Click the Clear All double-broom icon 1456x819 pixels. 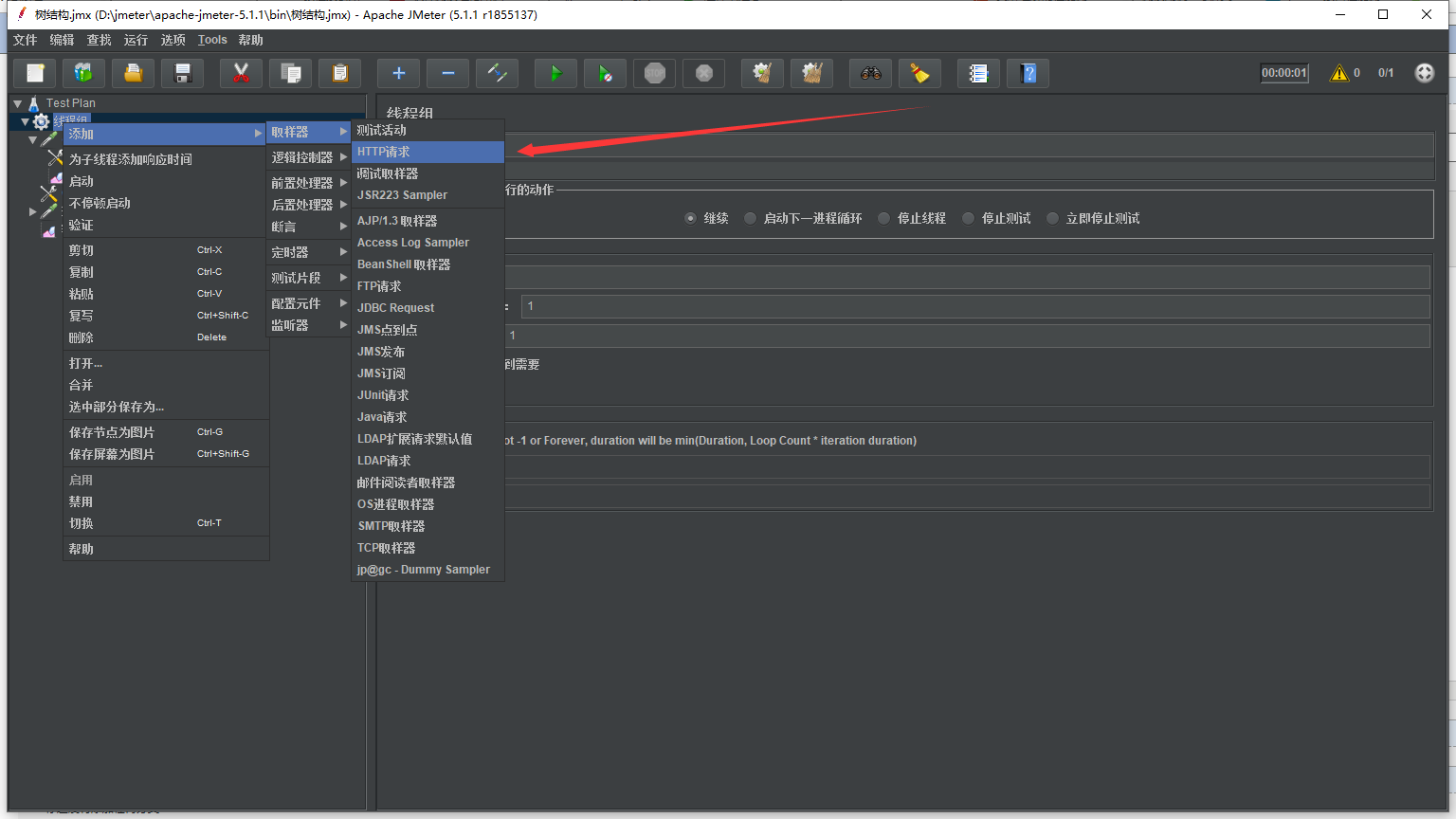811,73
